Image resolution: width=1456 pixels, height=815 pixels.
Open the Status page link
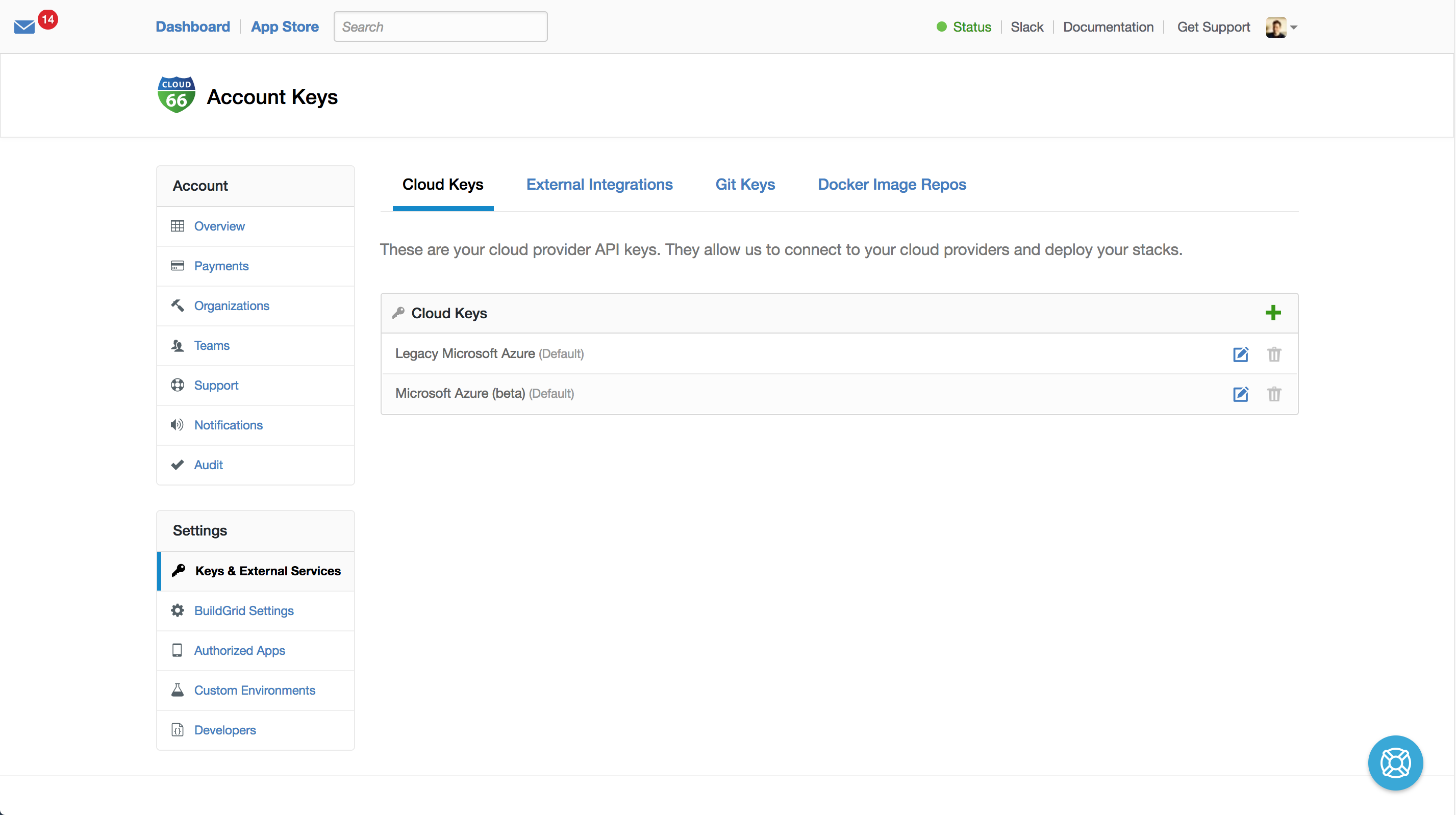[x=972, y=27]
